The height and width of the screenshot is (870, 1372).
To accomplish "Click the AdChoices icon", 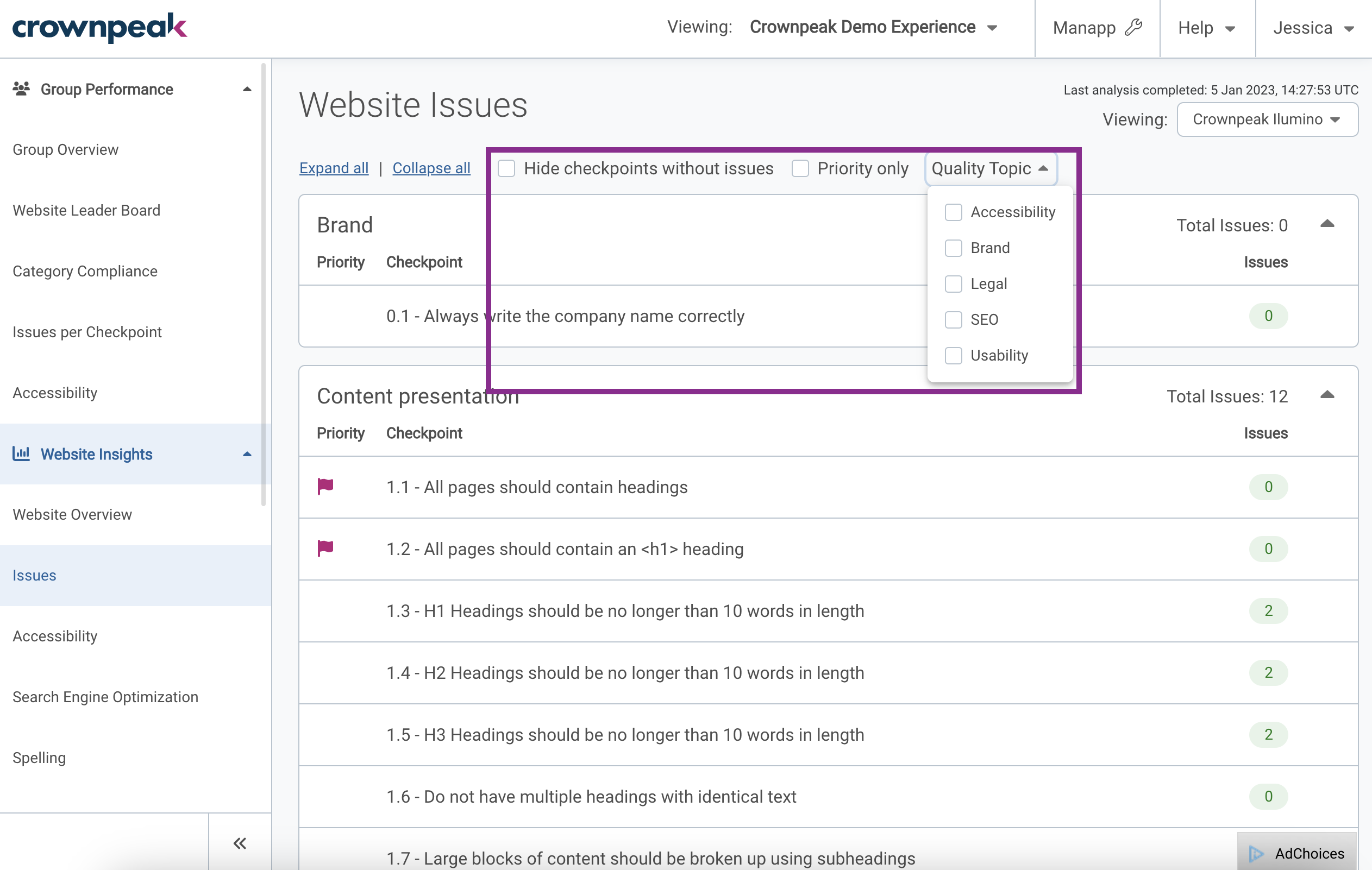I will pyautogui.click(x=1256, y=854).
